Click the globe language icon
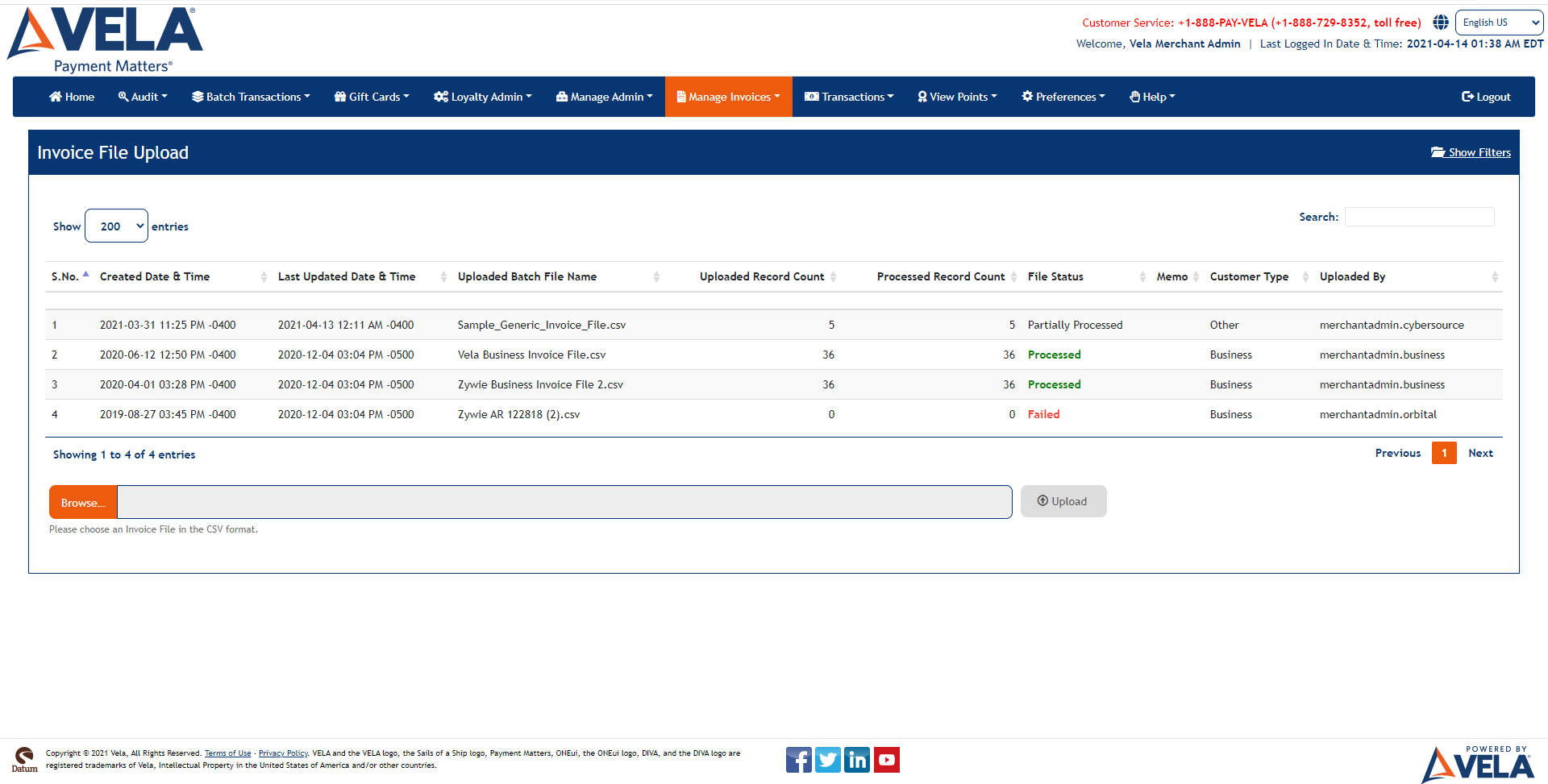The height and width of the screenshot is (784, 1548). point(1441,23)
